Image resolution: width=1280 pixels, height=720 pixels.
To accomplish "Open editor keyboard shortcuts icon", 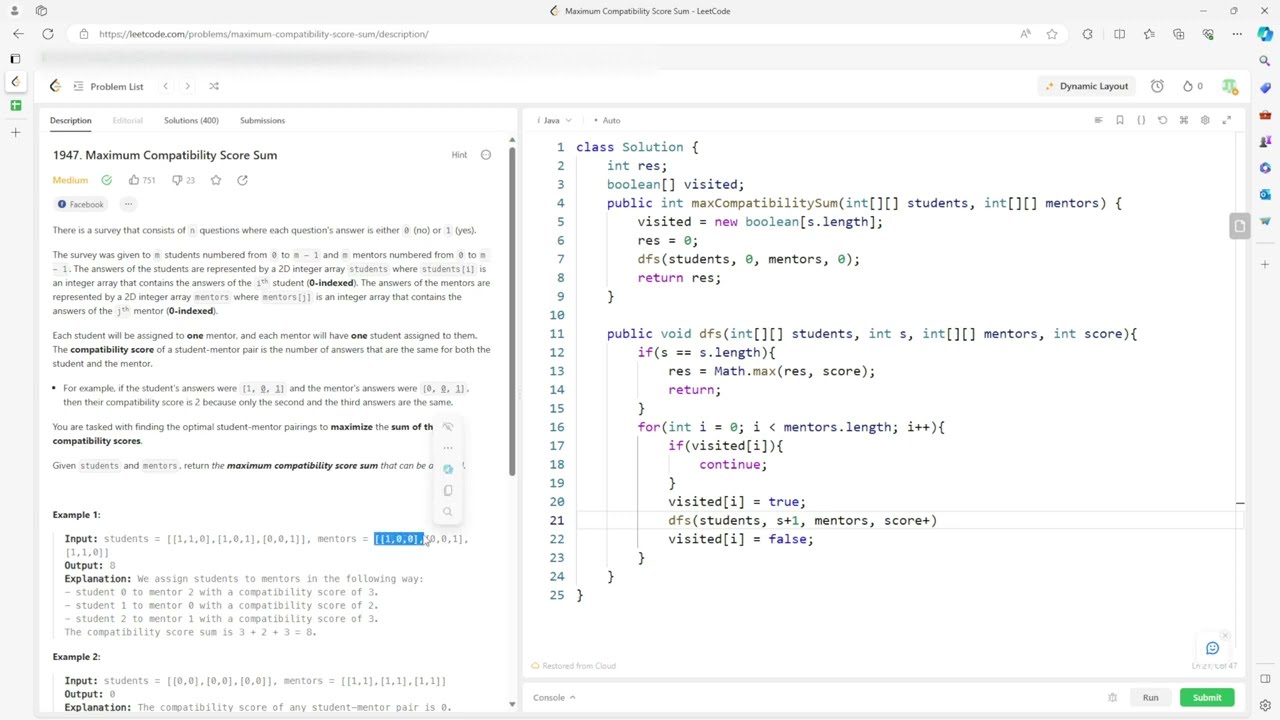I will pyautogui.click(x=1184, y=120).
